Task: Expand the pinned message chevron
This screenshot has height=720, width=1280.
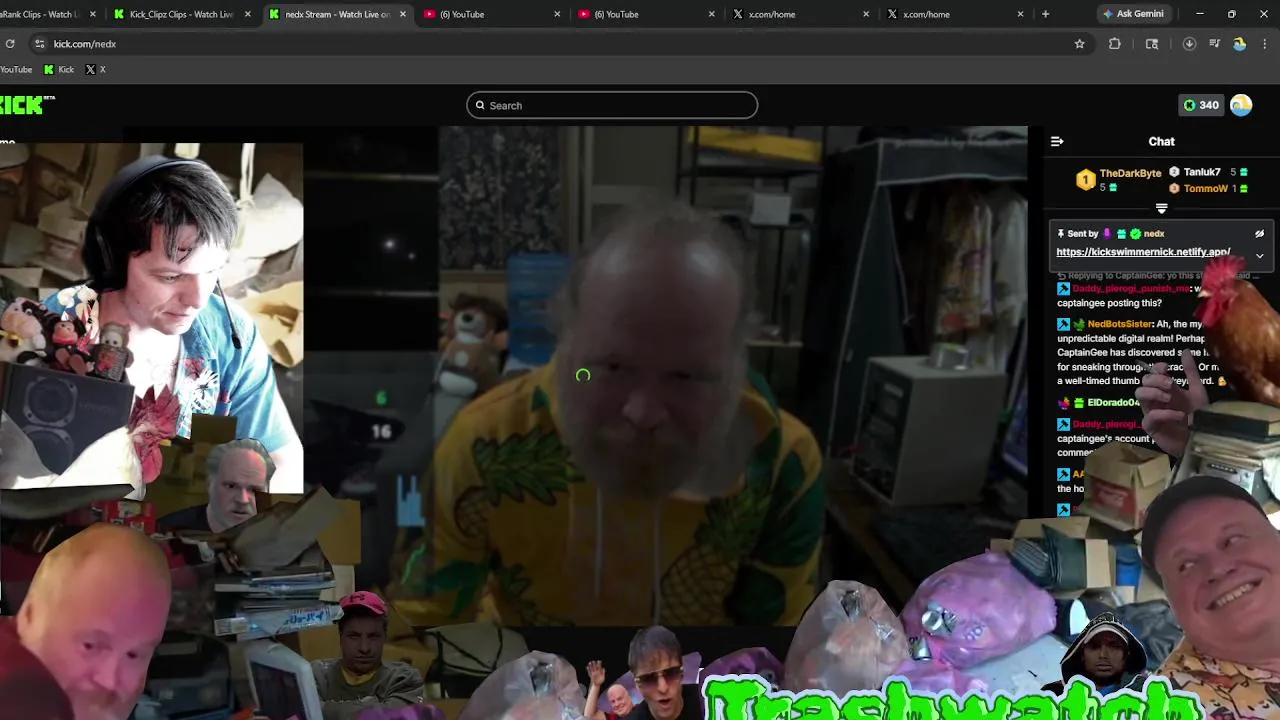Action: click(1259, 256)
